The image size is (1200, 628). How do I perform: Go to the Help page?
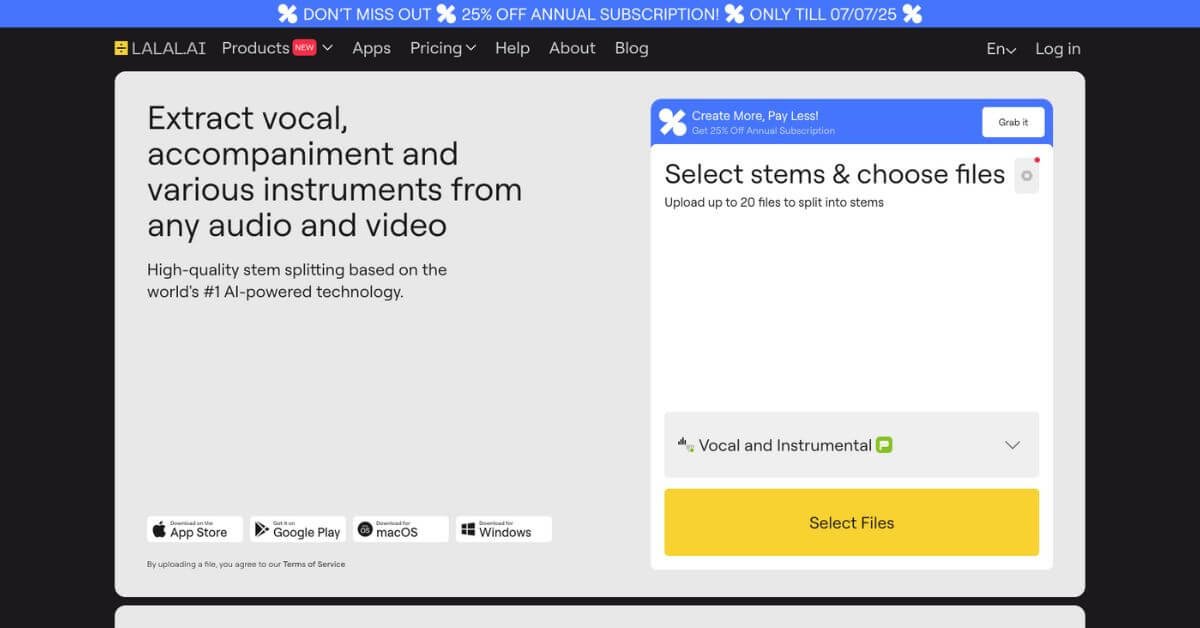click(512, 48)
